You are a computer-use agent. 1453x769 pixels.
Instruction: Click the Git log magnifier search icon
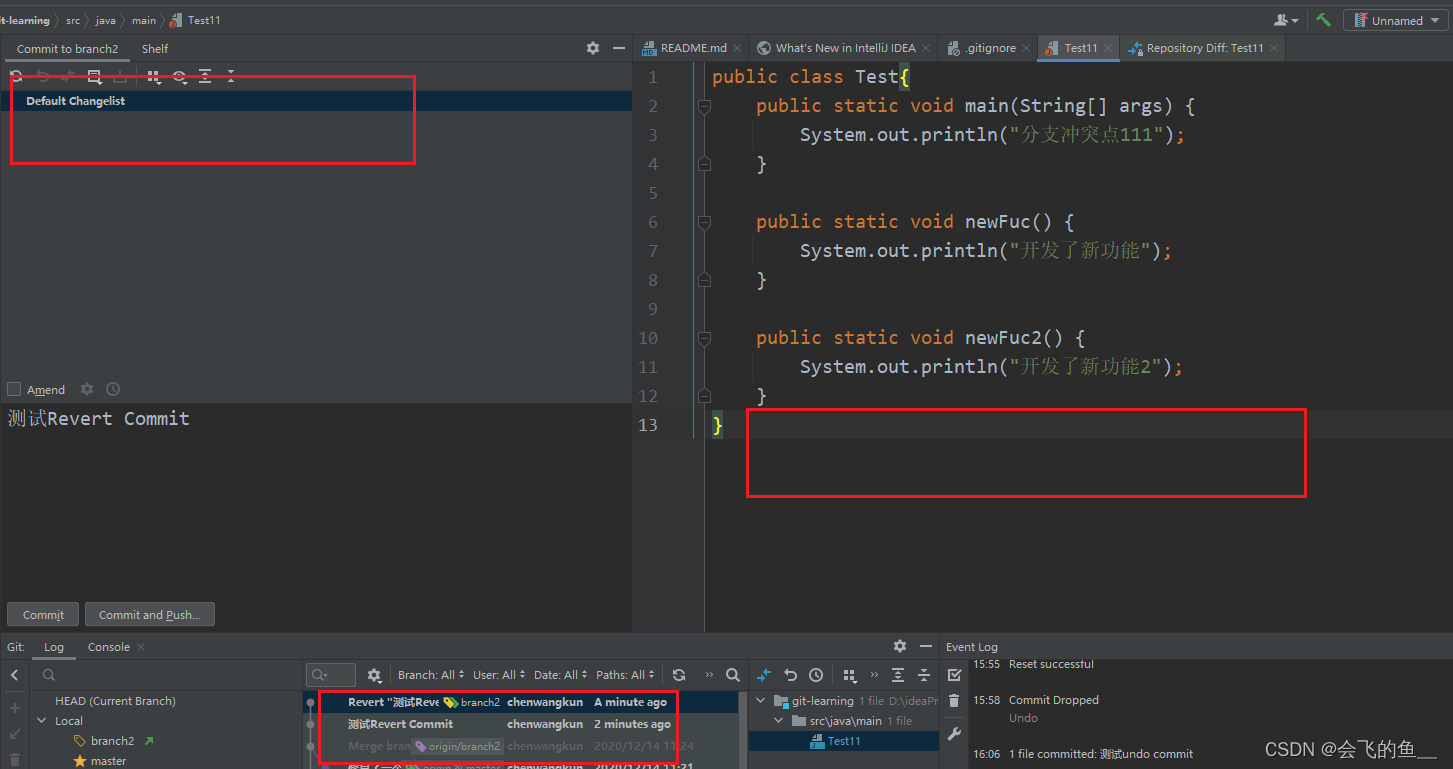(x=733, y=675)
